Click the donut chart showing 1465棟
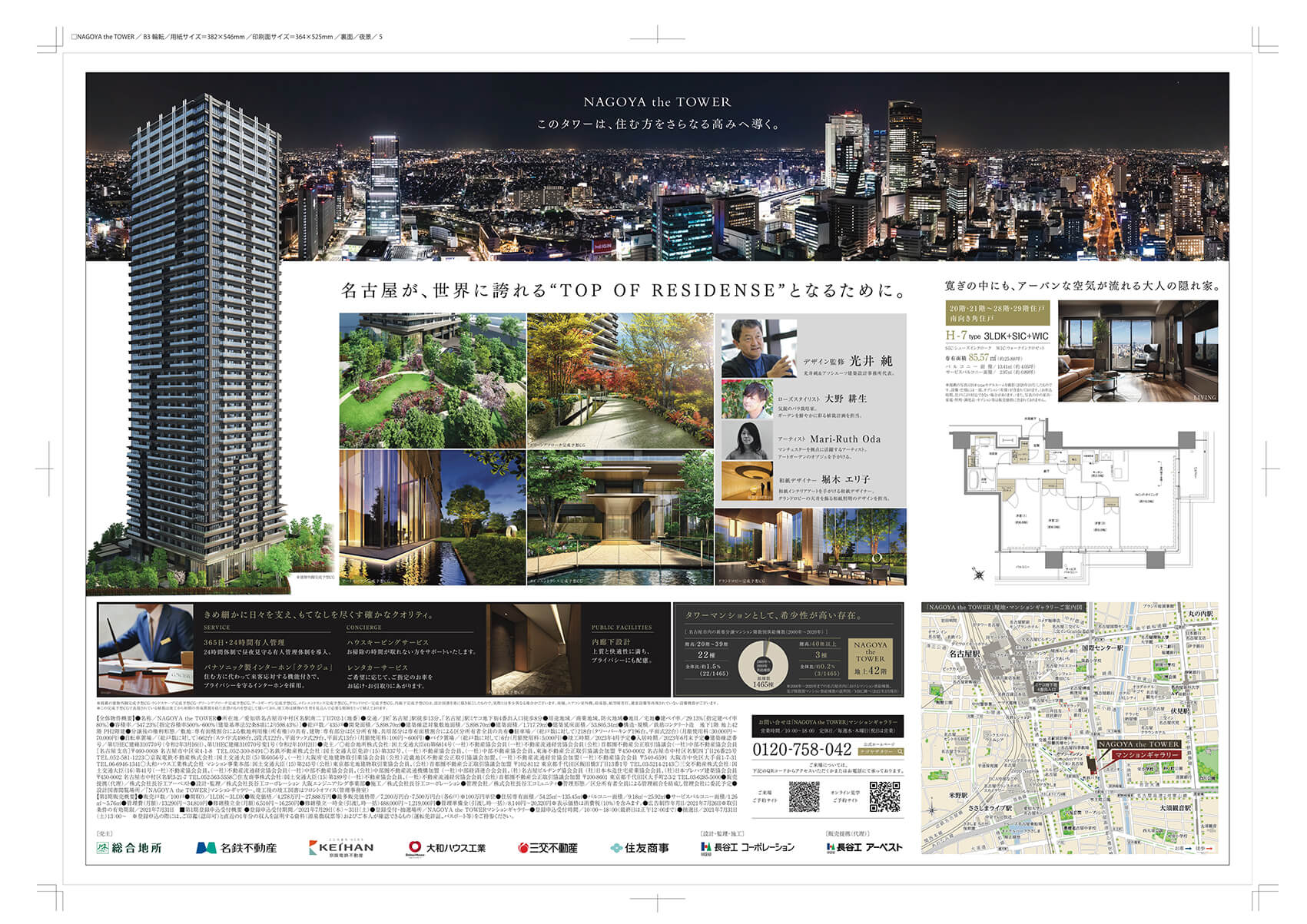Screen dimensions: 1307x924 point(762,665)
